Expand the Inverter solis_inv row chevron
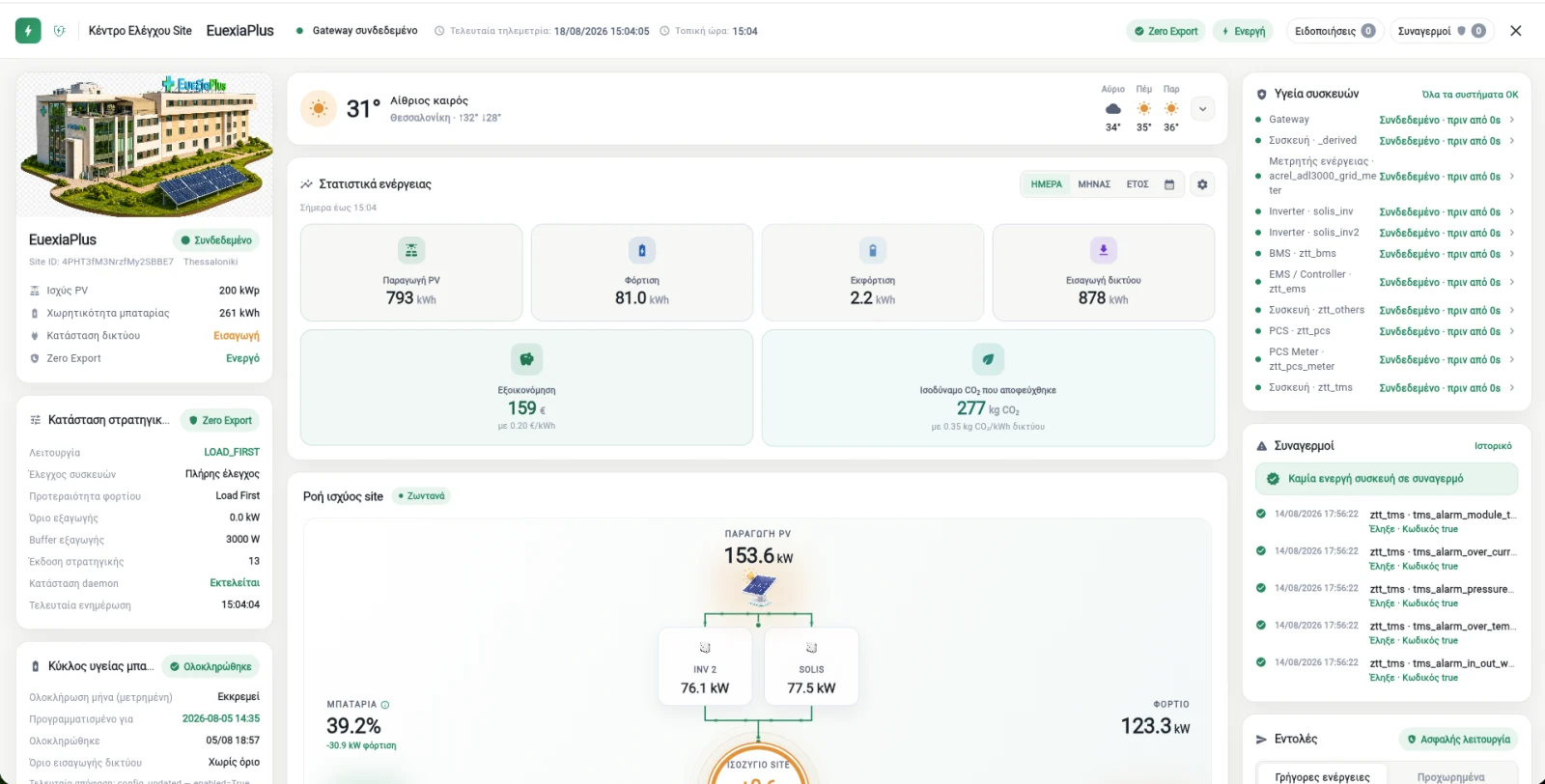 (1511, 211)
